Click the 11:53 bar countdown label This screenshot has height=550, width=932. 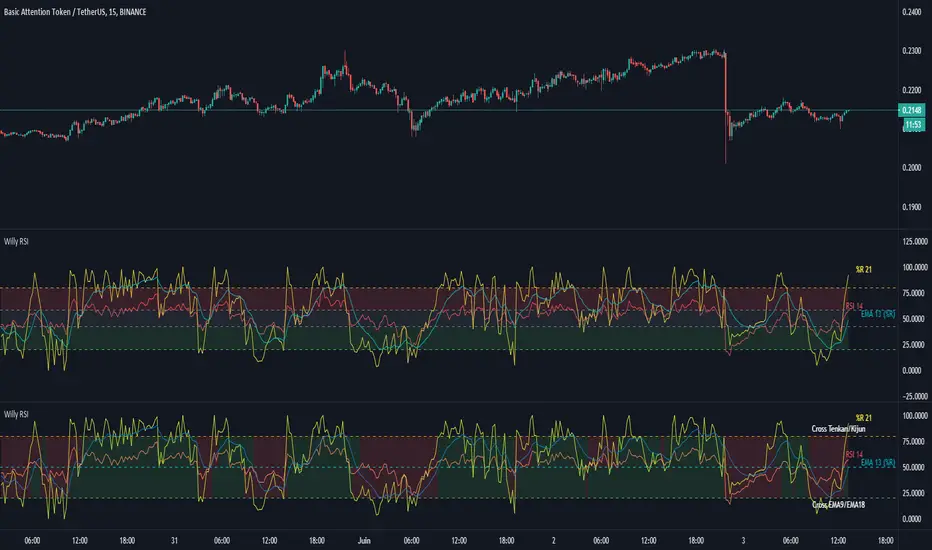(914, 125)
